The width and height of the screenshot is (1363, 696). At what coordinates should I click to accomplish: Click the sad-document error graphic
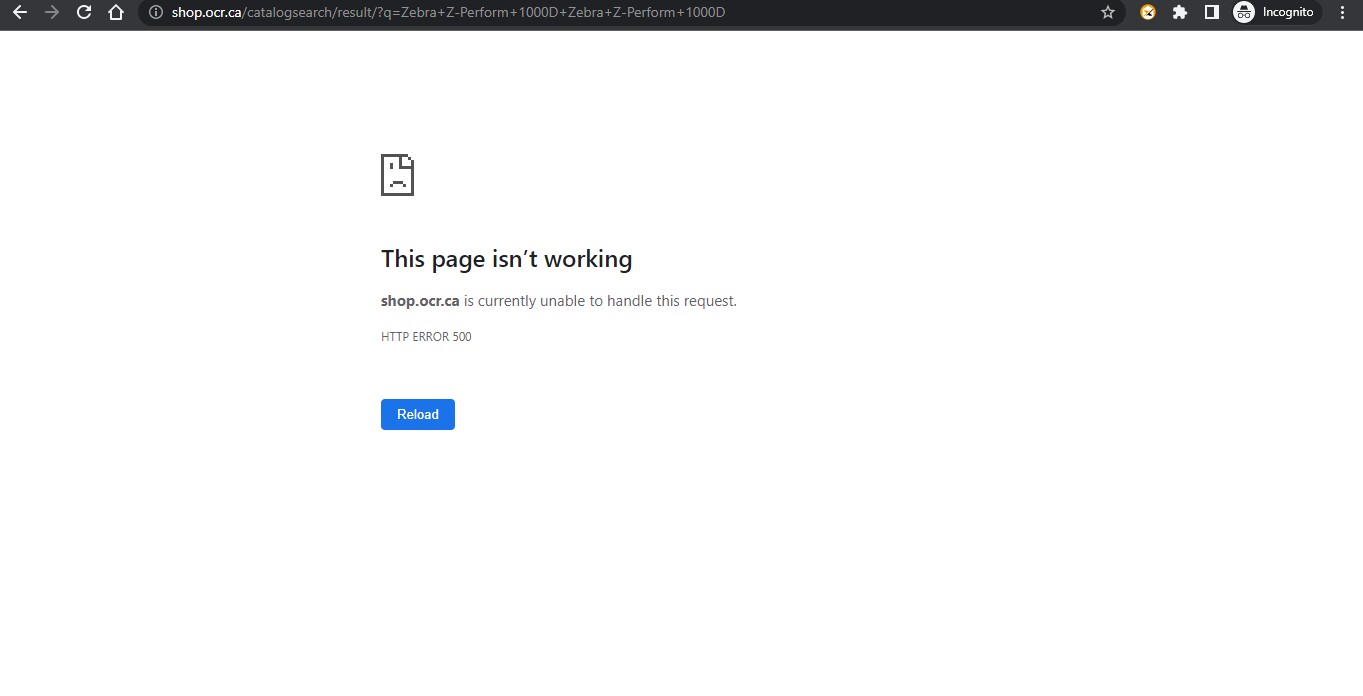(397, 174)
